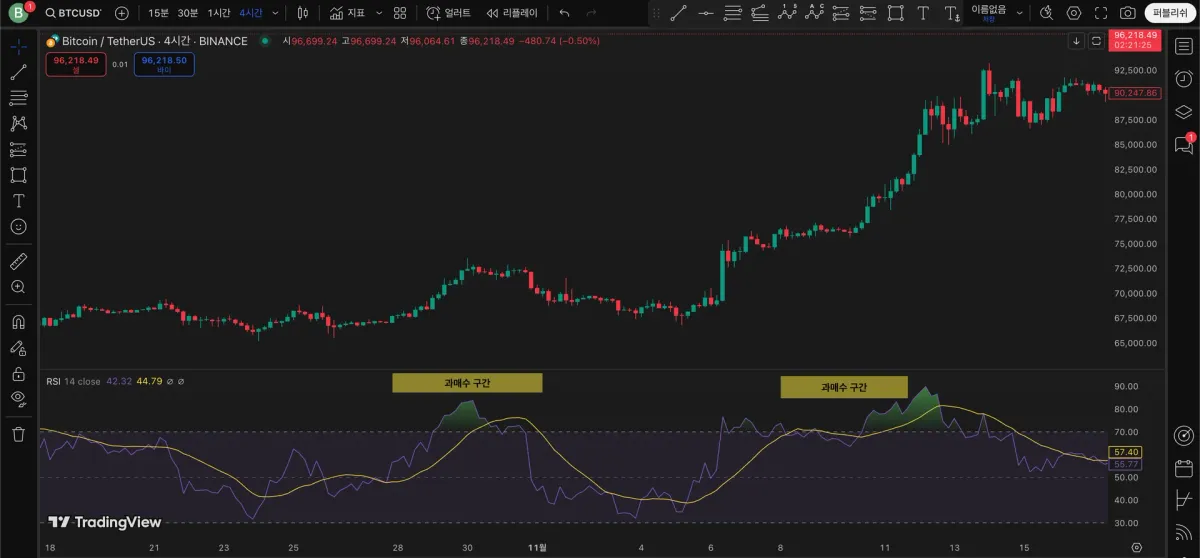
Task: Click the red 96,218.49 sell button
Action: [76, 64]
